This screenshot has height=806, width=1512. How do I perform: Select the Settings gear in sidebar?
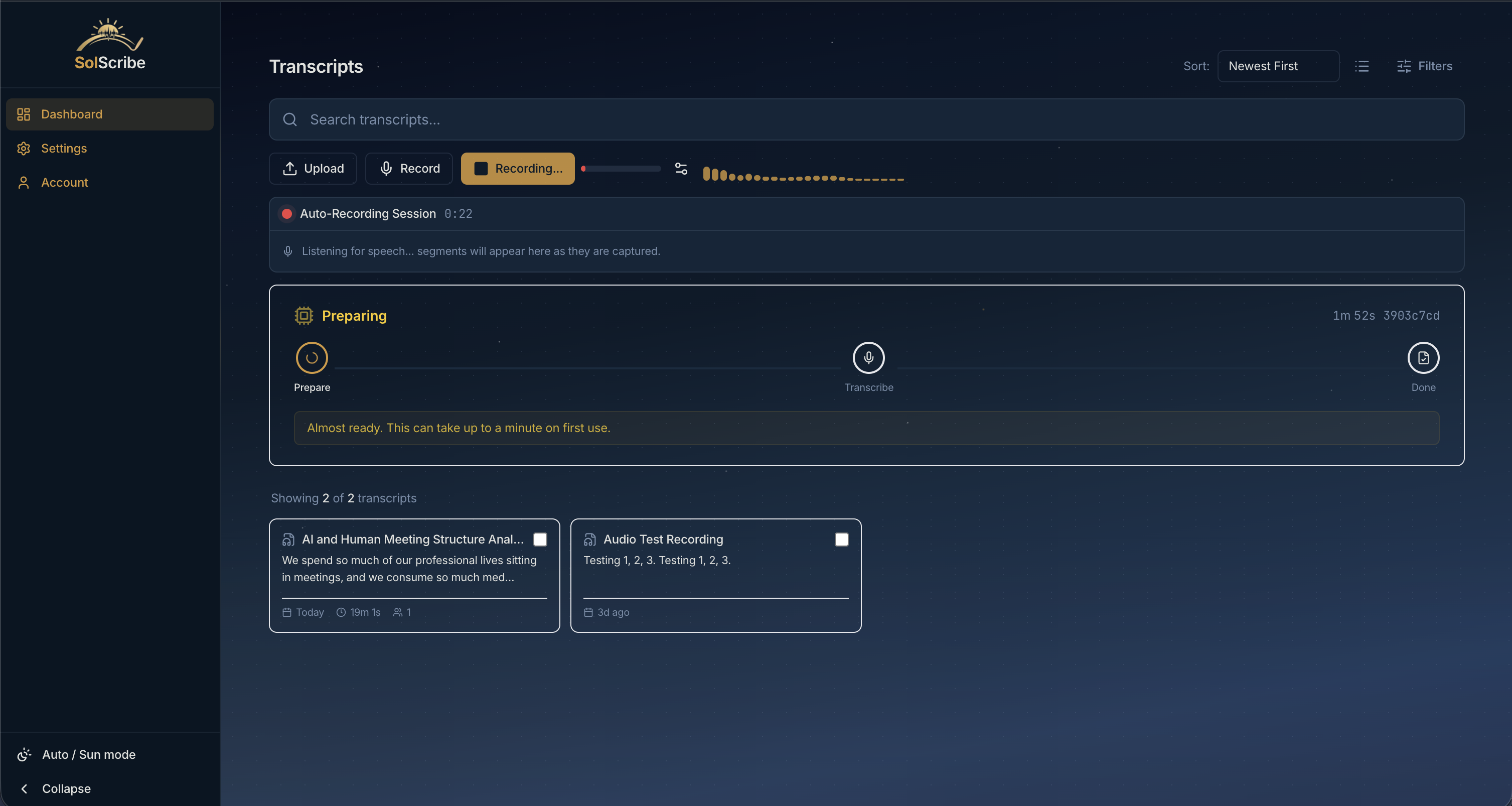click(24, 148)
